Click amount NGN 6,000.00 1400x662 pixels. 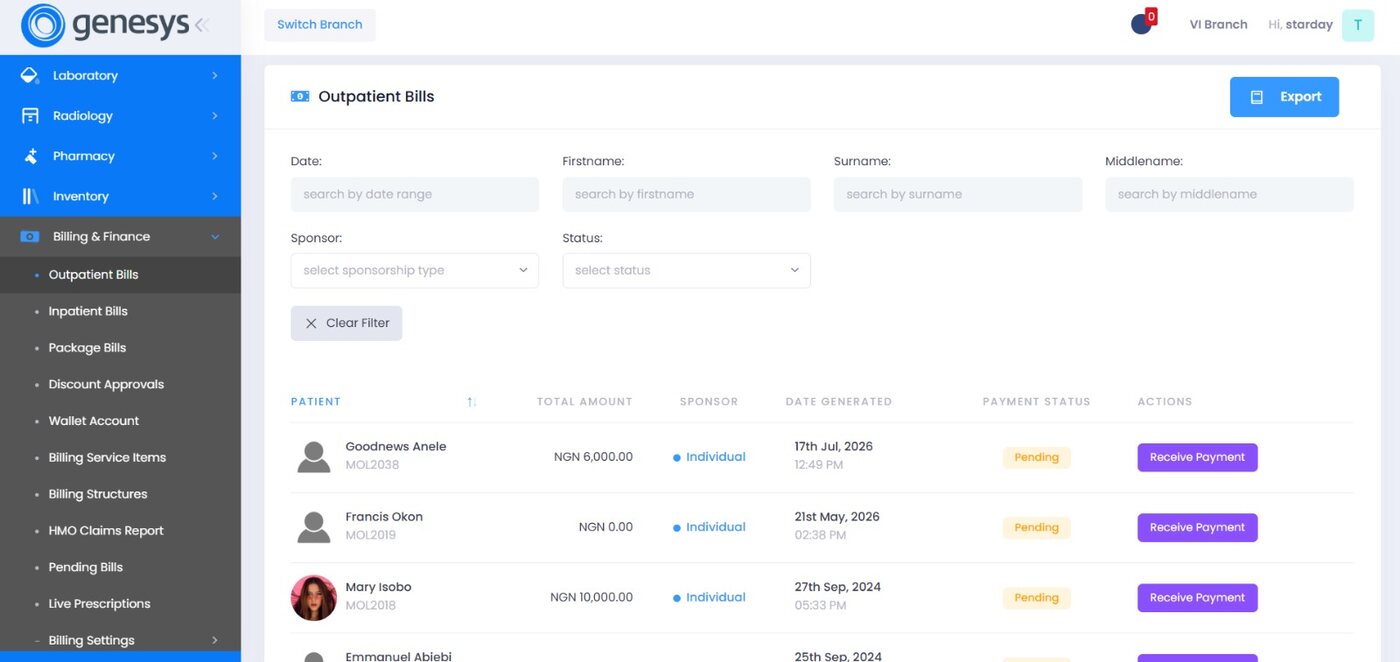pyautogui.click(x=593, y=457)
